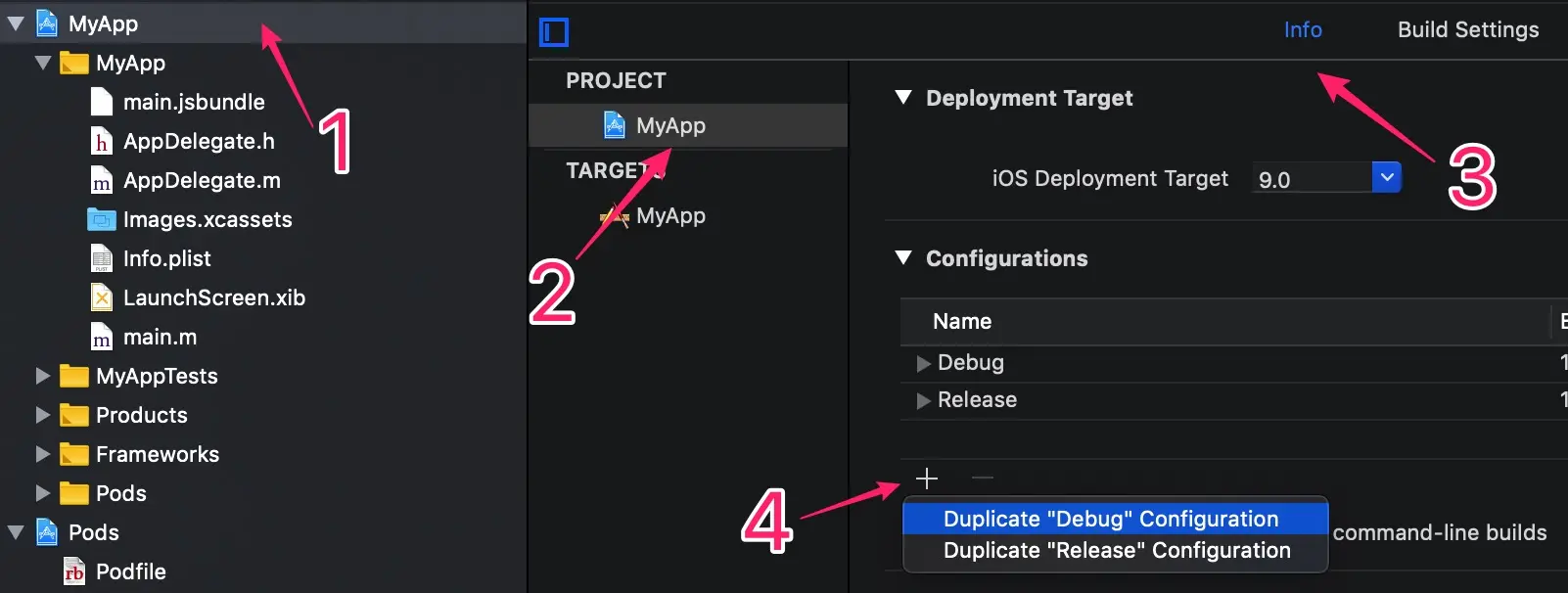Select the main.jsbundle file icon
The height and width of the screenshot is (593, 1568).
[102, 102]
